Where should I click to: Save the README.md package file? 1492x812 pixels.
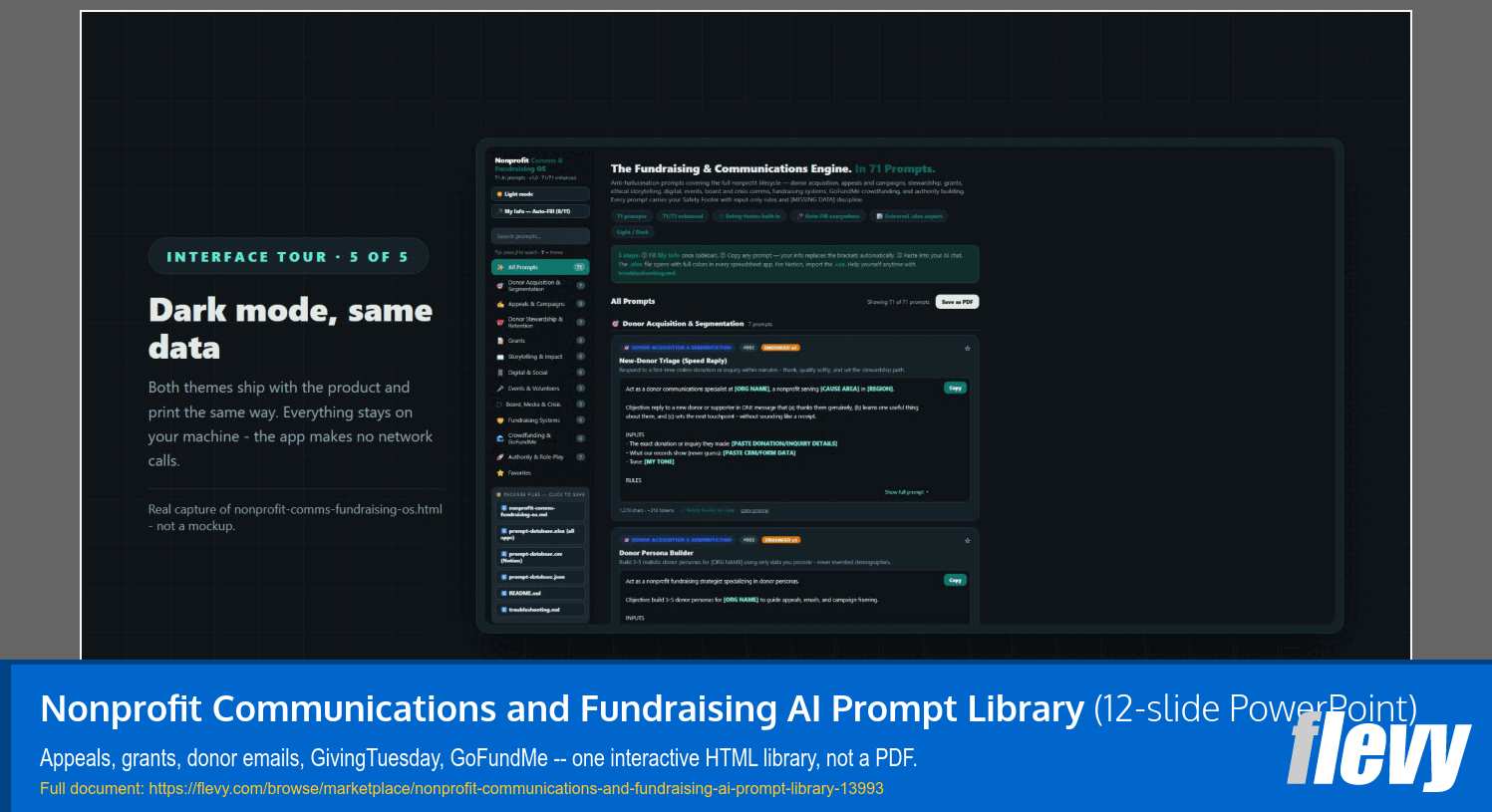(x=541, y=593)
